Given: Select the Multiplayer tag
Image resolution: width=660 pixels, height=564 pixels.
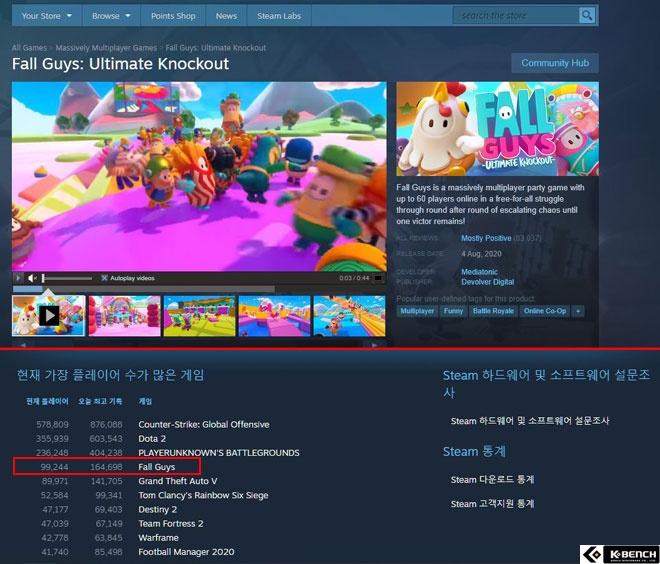Looking at the screenshot, I should 417,311.
